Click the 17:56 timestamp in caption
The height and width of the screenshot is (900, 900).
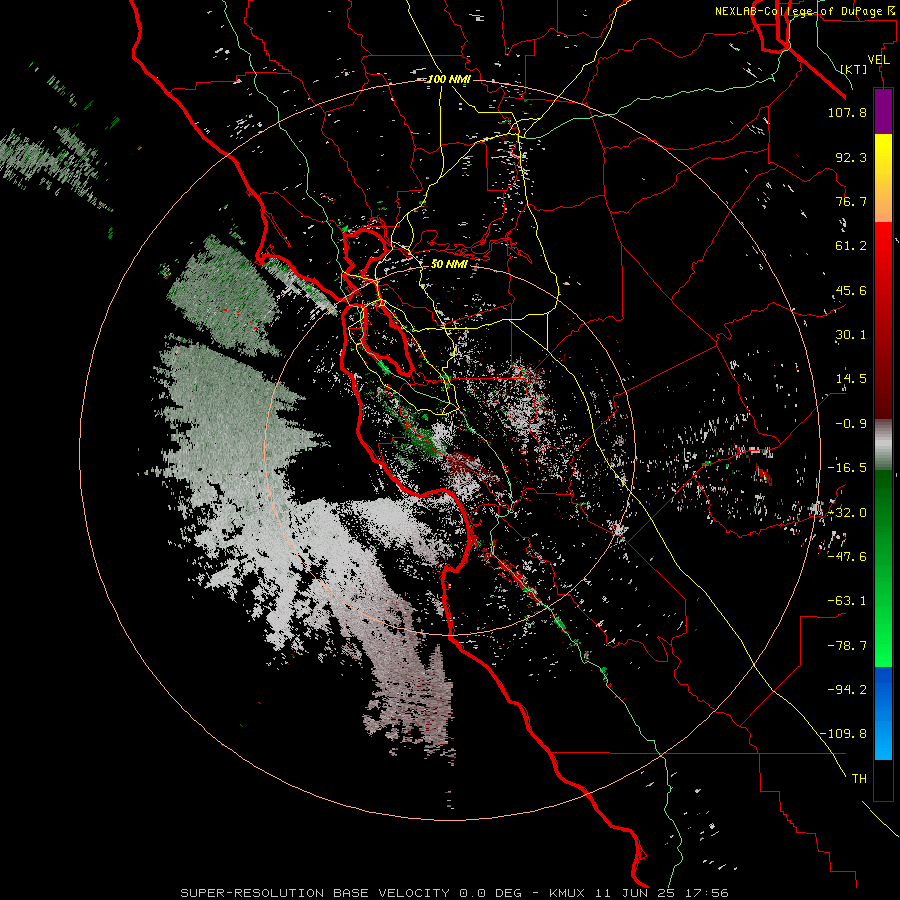709,893
